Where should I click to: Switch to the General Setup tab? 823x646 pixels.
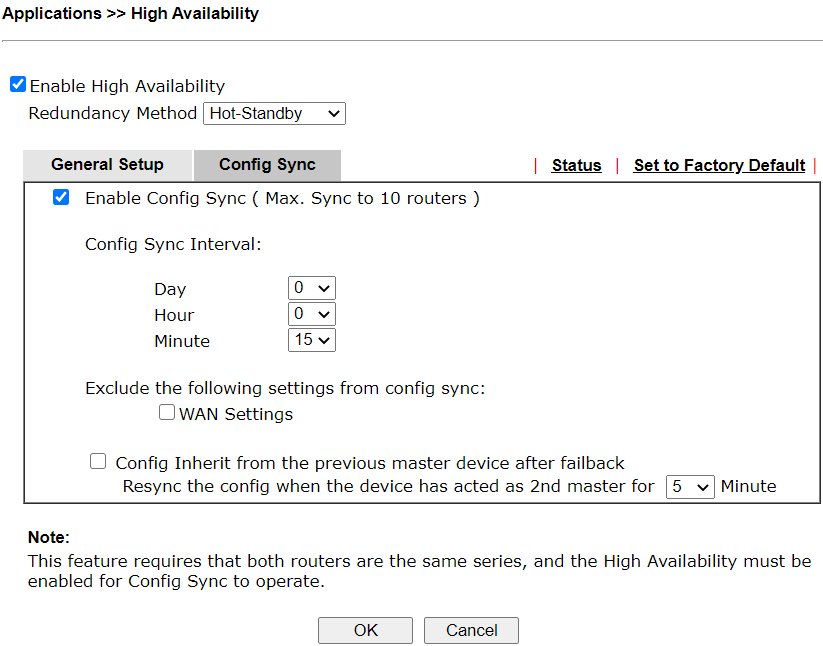107,165
